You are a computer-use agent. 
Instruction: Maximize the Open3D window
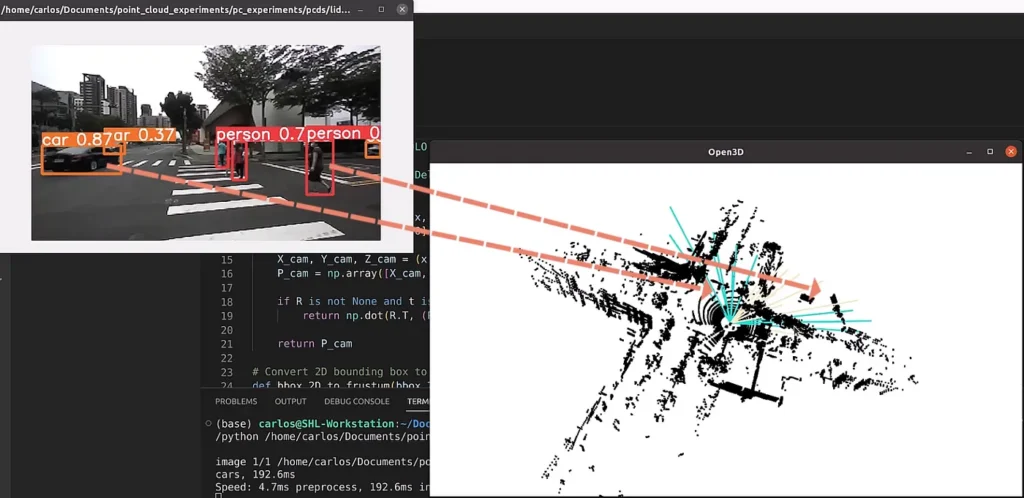[990, 152]
